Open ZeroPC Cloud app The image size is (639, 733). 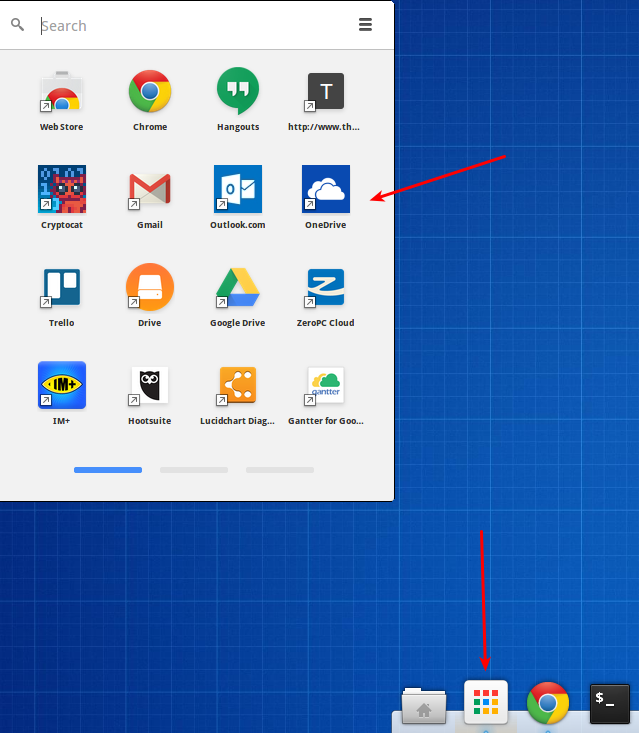coord(326,287)
